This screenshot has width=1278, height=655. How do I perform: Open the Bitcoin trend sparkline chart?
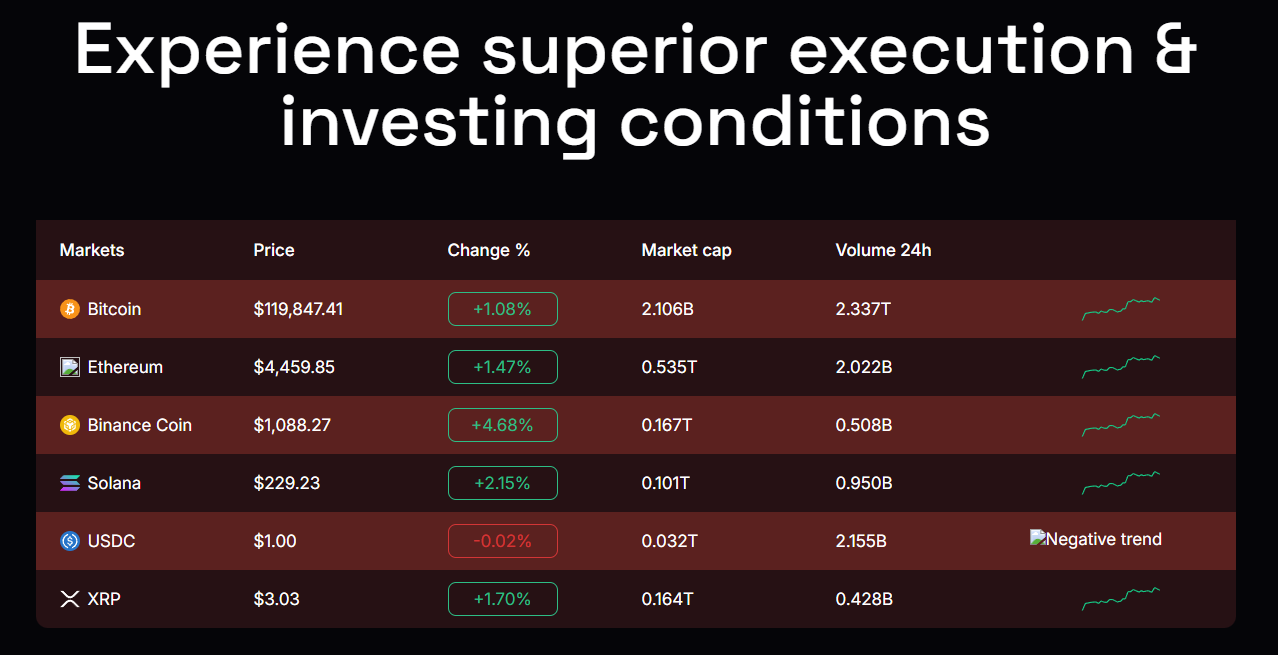pyautogui.click(x=1120, y=309)
